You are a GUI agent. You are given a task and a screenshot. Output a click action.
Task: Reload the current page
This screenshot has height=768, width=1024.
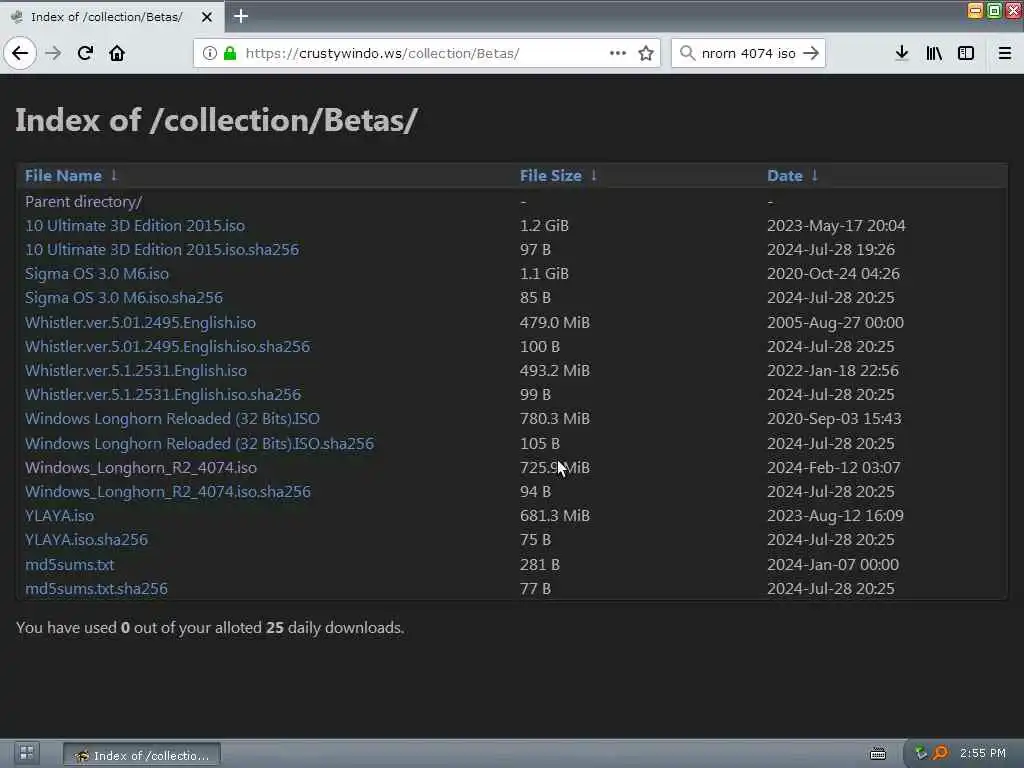85,53
